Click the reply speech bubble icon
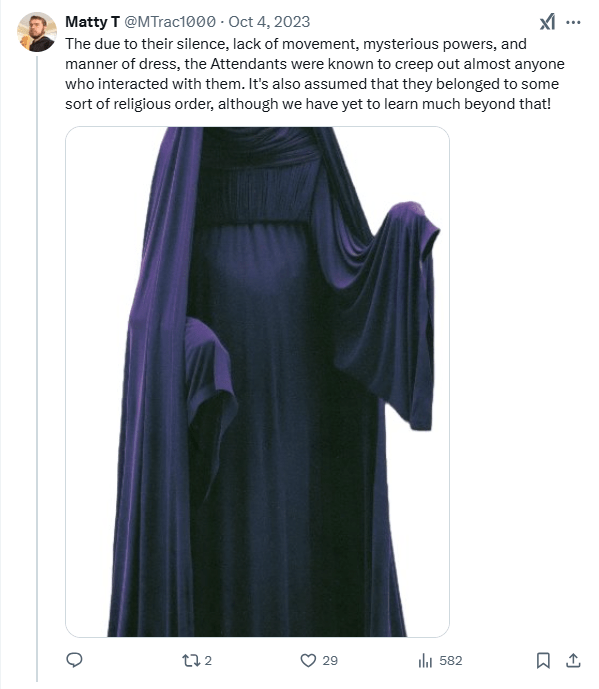This screenshot has height=689, width=599. [74, 660]
